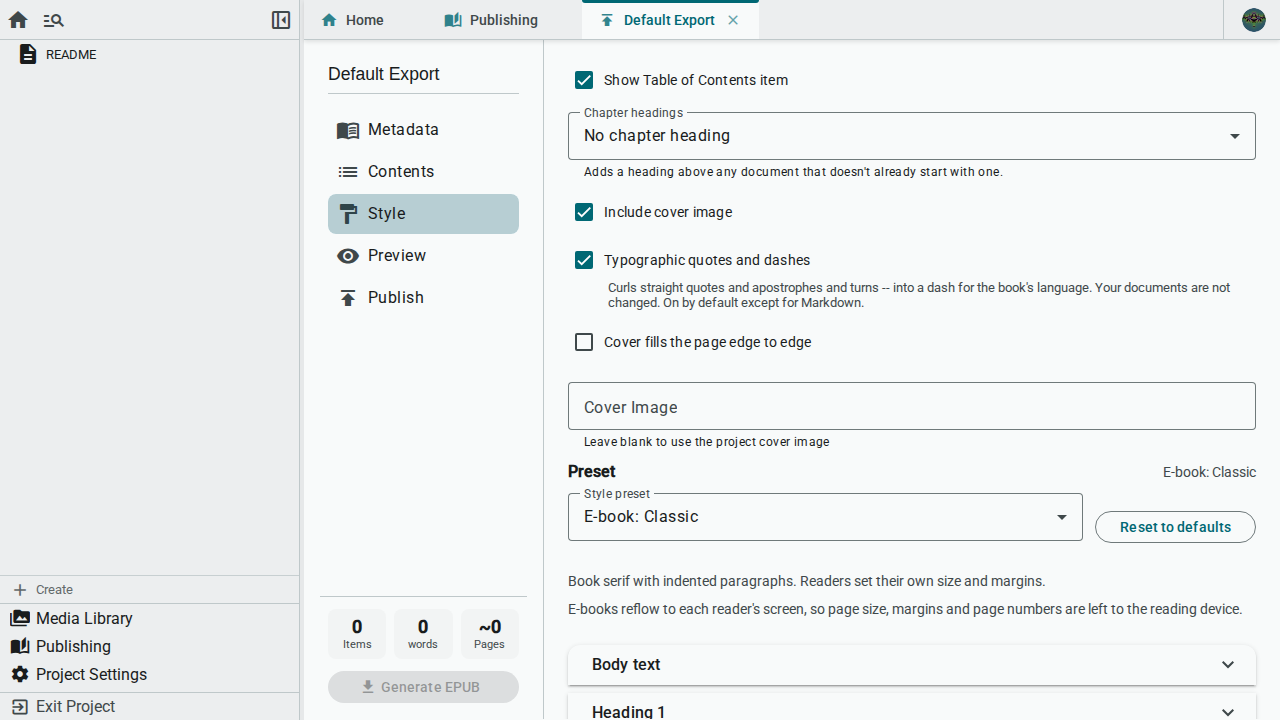Click the Create button
The height and width of the screenshot is (720, 1280).
(150, 590)
